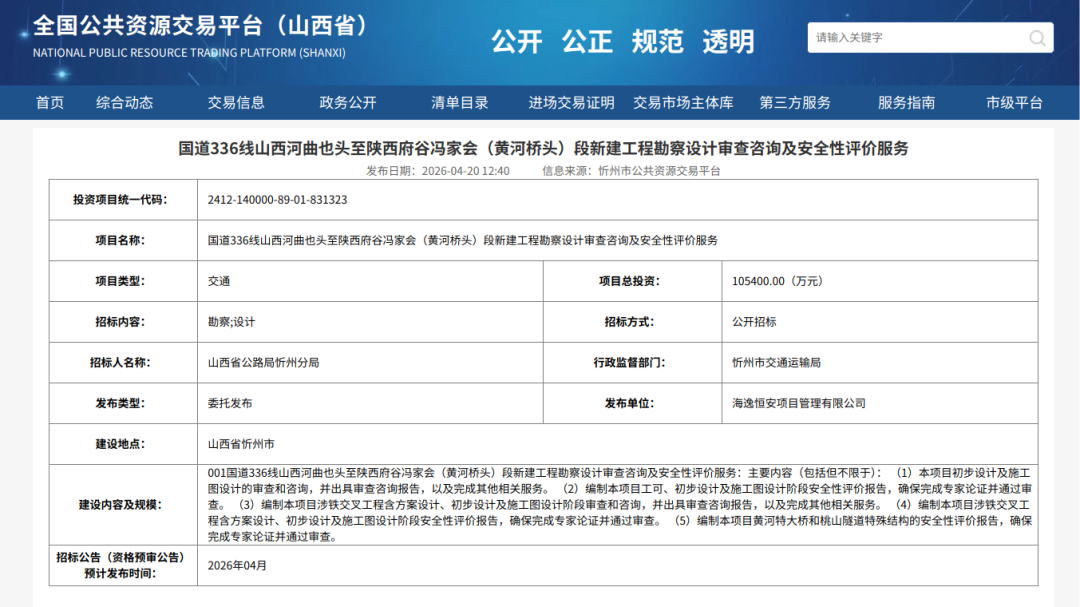
Task: Click the search magnifier icon
Action: (1040, 37)
